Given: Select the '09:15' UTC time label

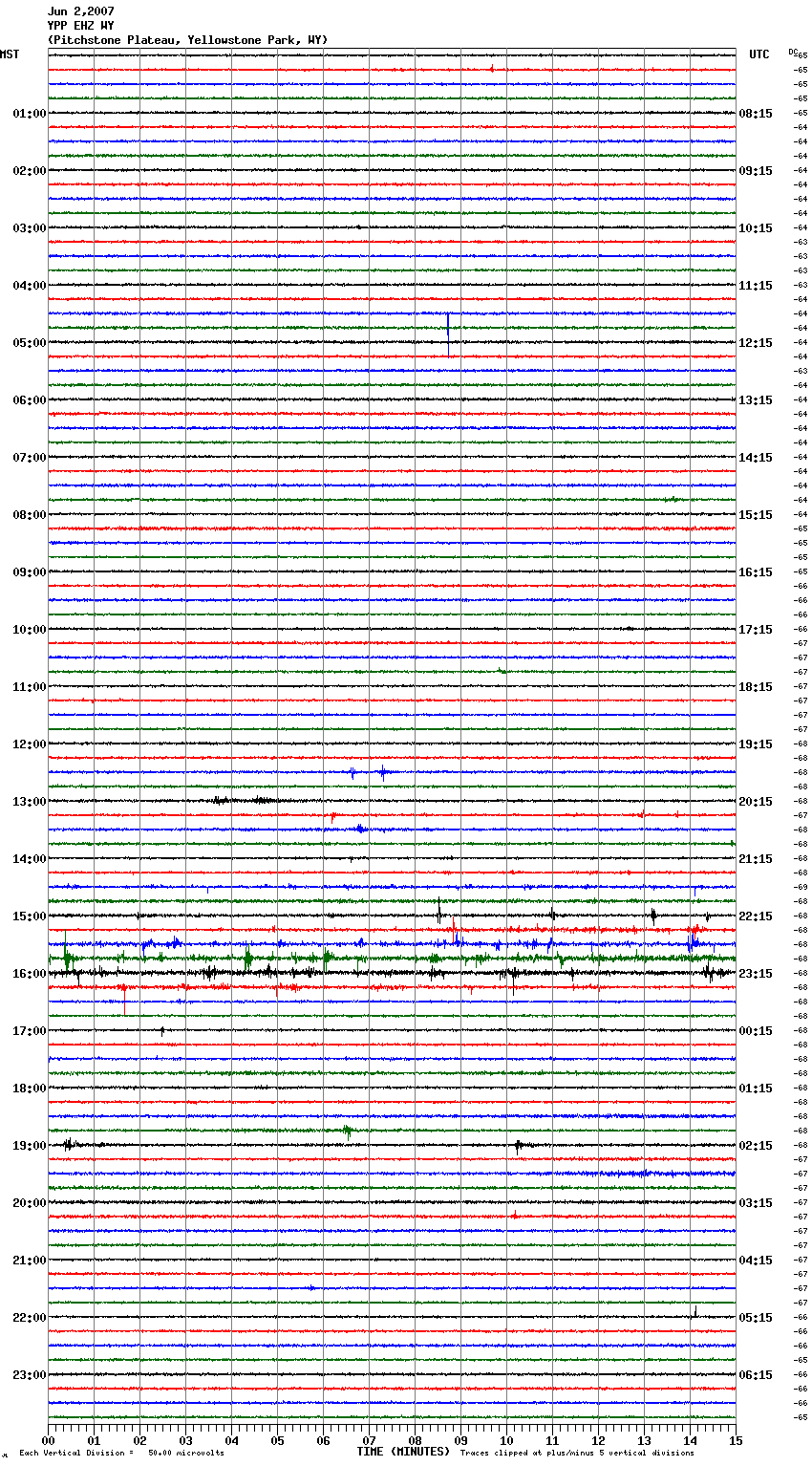Looking at the screenshot, I should click(756, 171).
